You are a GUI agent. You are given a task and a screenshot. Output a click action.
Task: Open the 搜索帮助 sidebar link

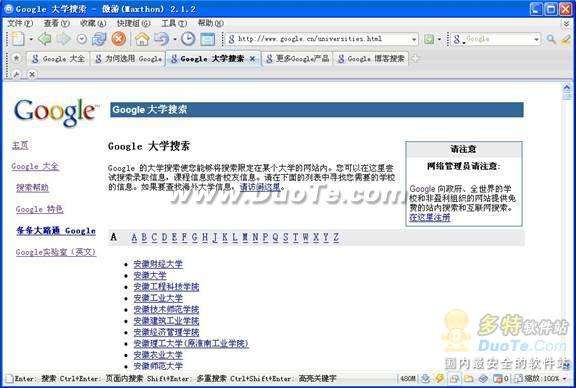click(32, 188)
